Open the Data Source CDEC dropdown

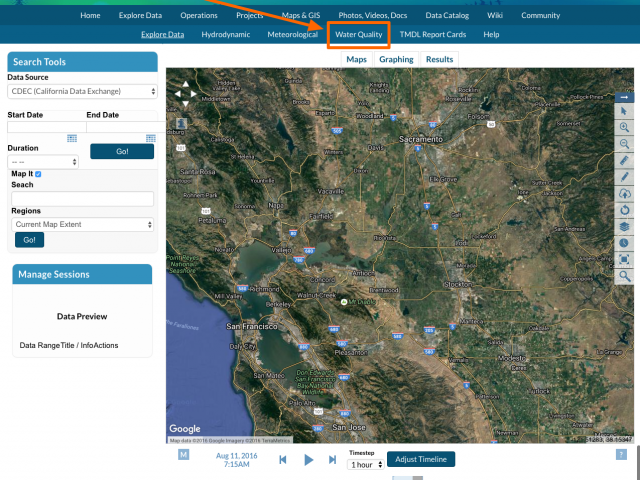pyautogui.click(x=82, y=91)
